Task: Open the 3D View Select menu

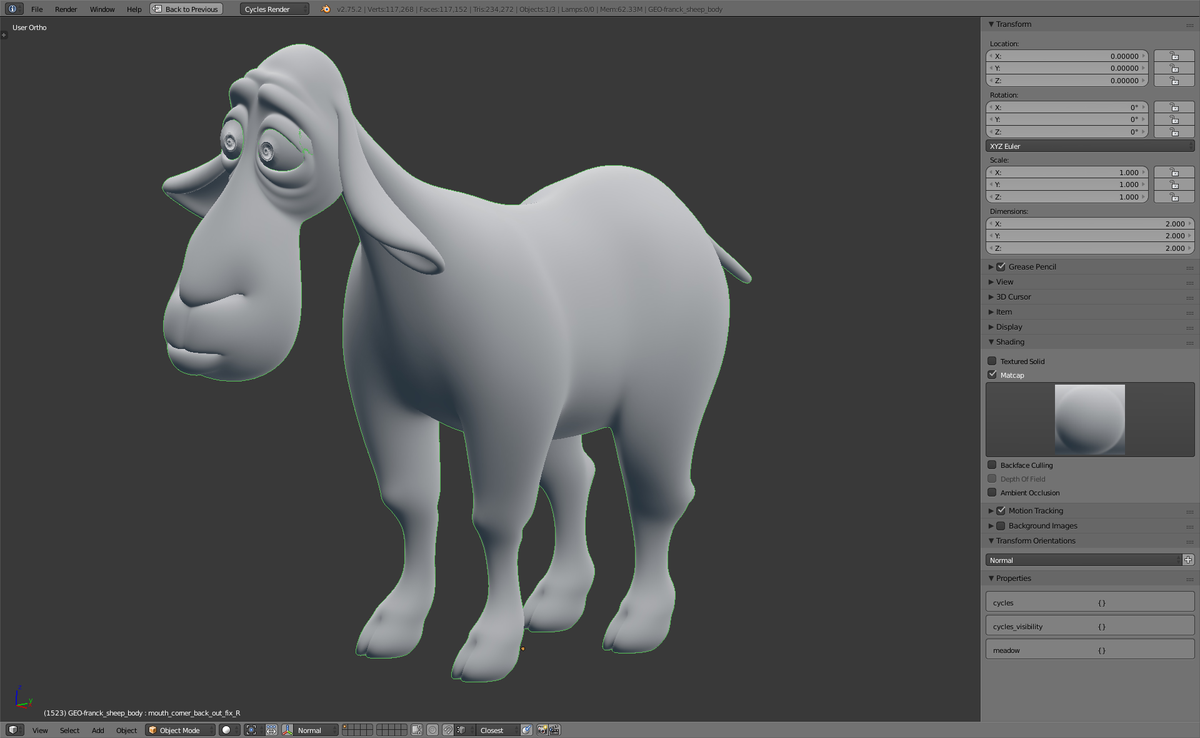Action: point(69,730)
